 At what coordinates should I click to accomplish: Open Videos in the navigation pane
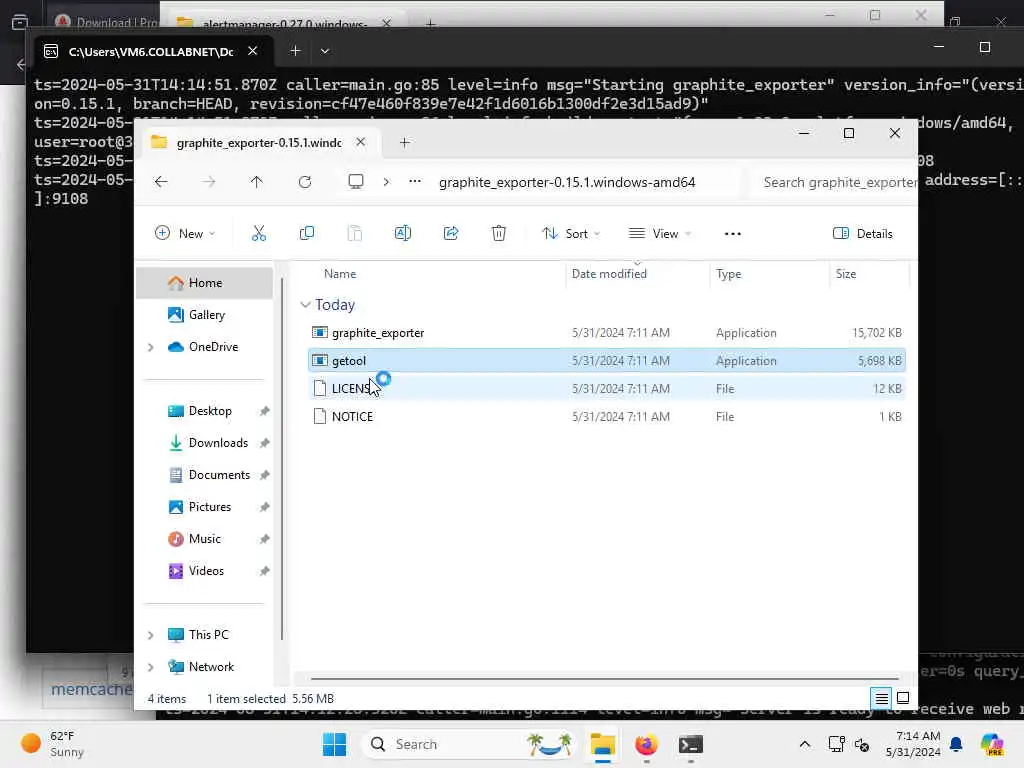click(204, 571)
